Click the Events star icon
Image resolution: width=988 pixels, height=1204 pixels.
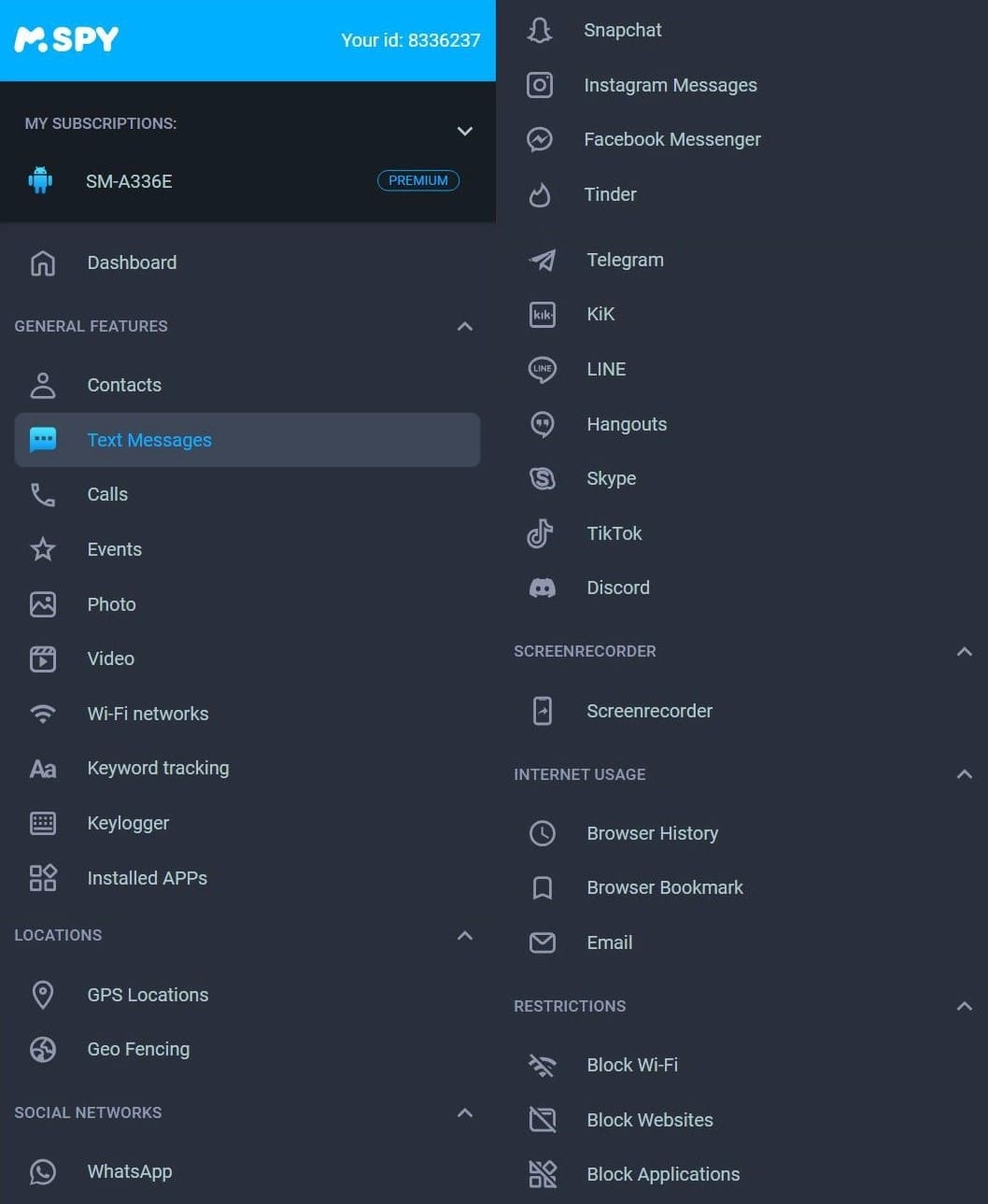(43, 549)
